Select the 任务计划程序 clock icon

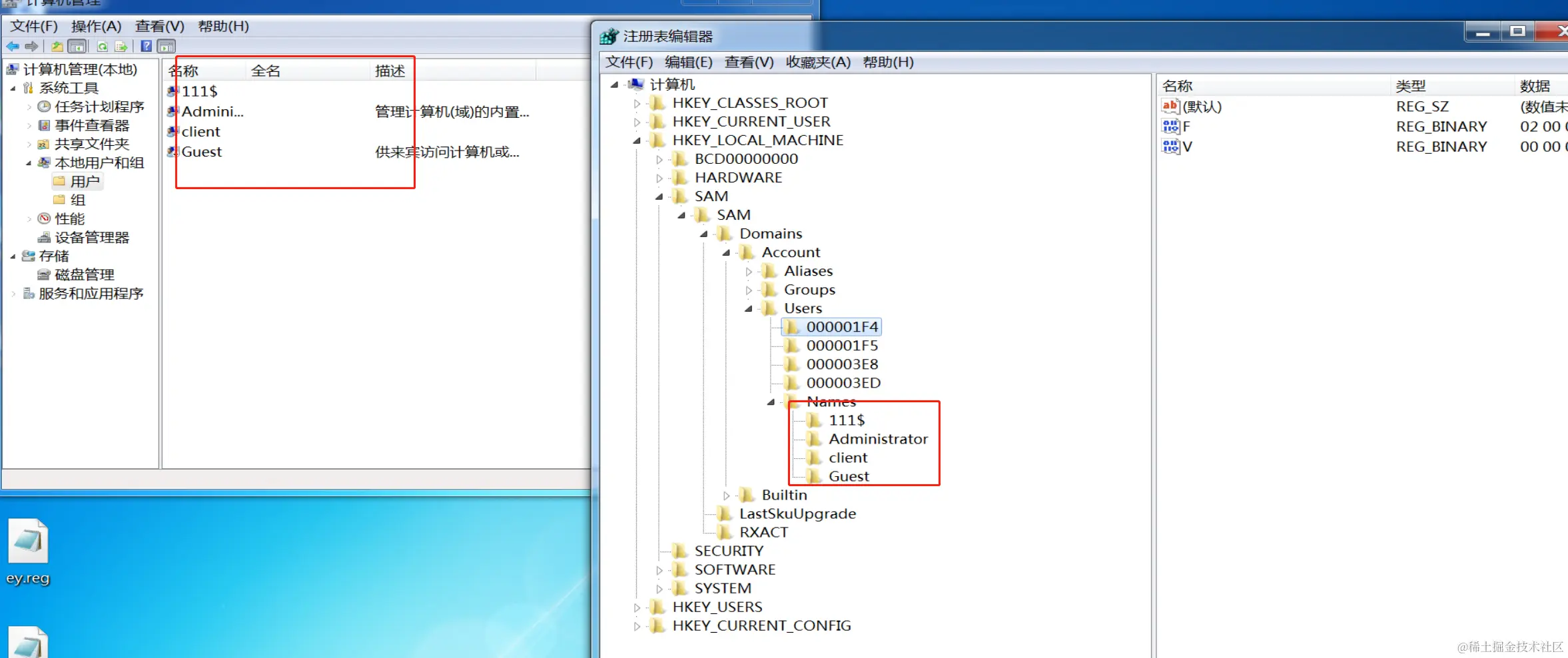pos(44,107)
